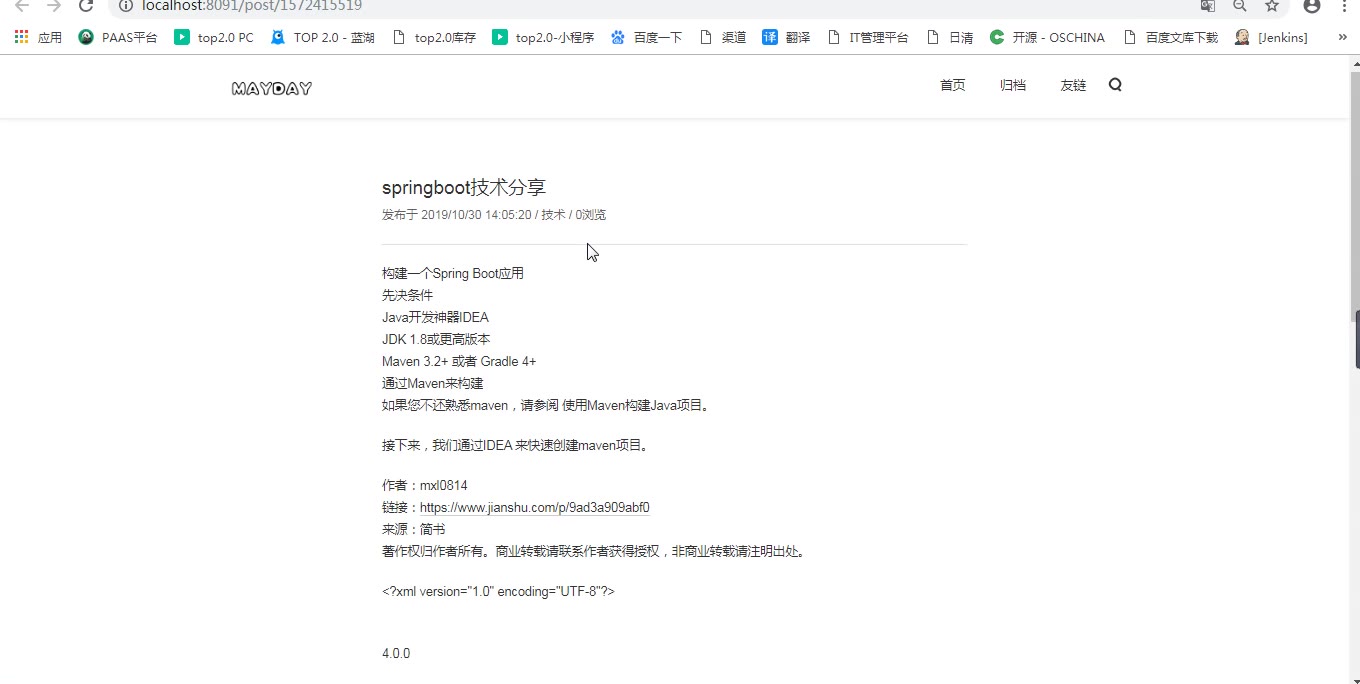Click the site info icon in address bar
Viewport: 1360px width, 684px height.
click(126, 6)
